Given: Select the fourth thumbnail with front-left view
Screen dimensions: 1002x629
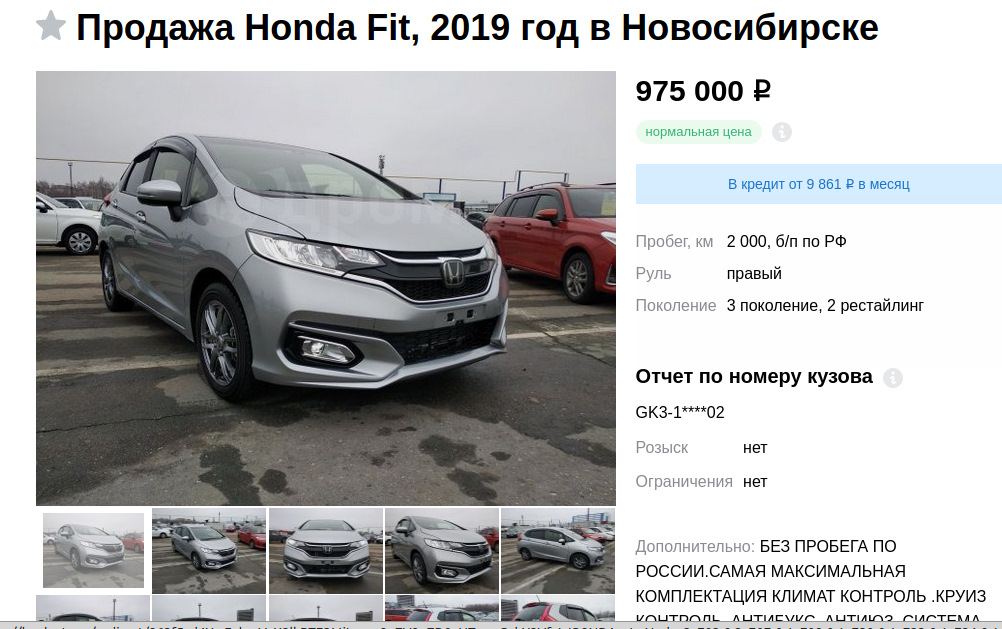Looking at the screenshot, I should pyautogui.click(x=442, y=550).
